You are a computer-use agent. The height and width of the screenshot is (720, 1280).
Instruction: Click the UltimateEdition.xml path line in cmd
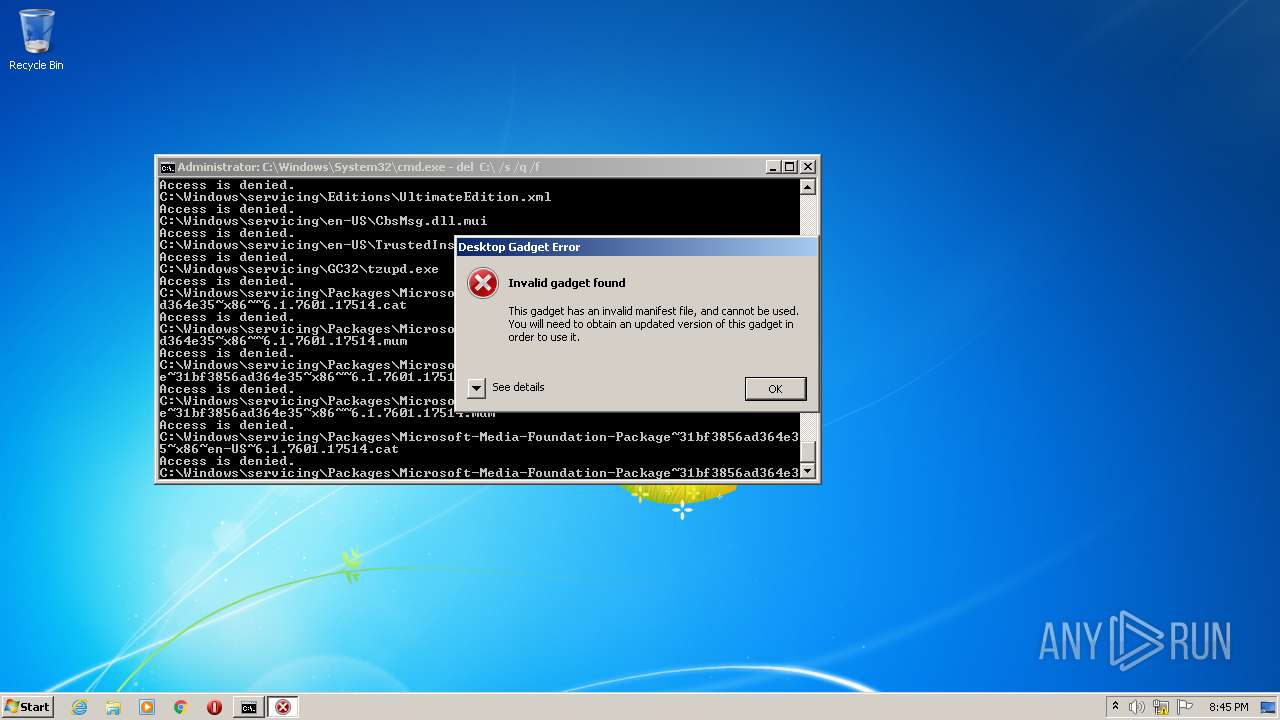click(x=355, y=197)
